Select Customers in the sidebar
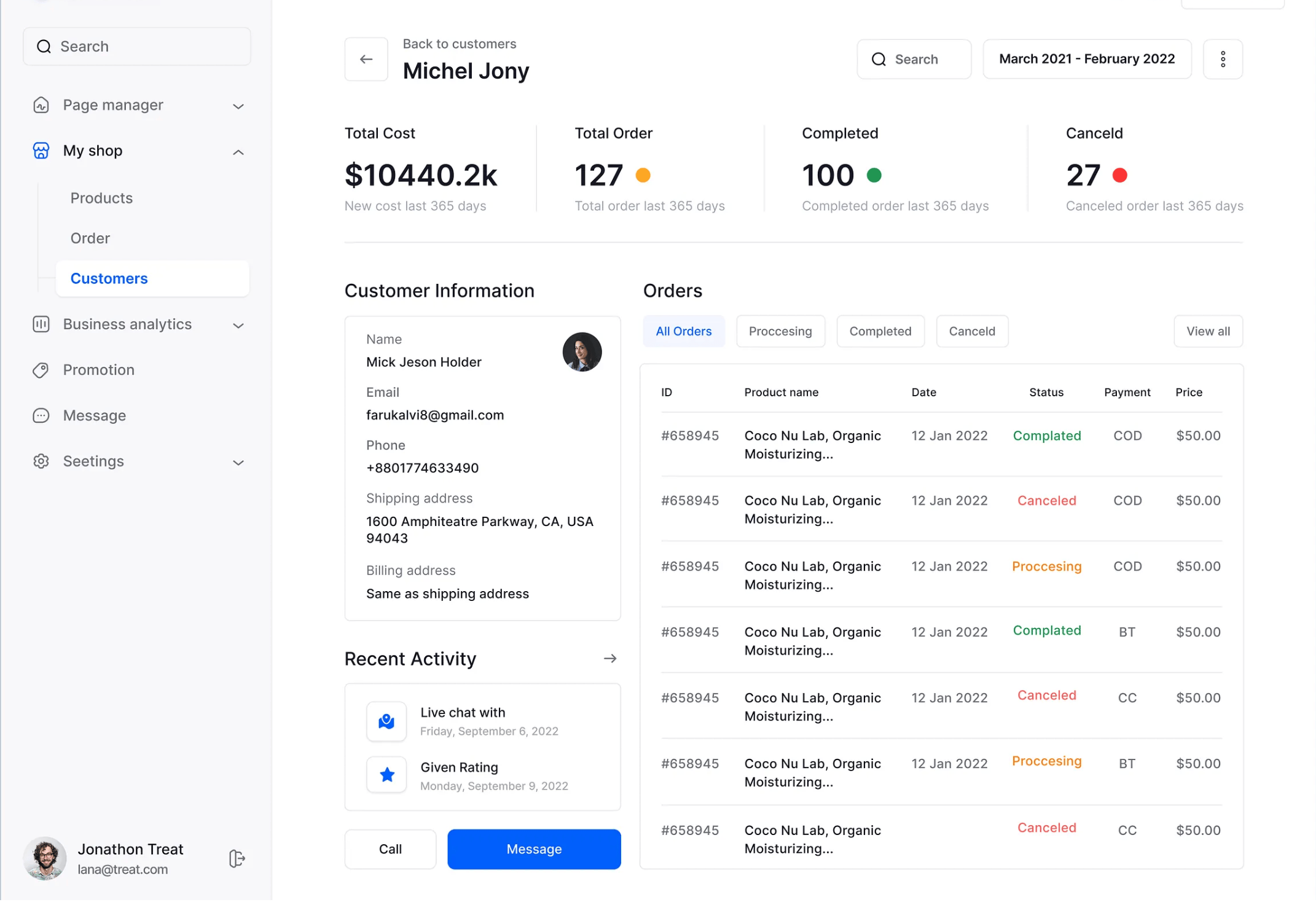Screen dimensions: 1316x902 [x=152, y=278]
